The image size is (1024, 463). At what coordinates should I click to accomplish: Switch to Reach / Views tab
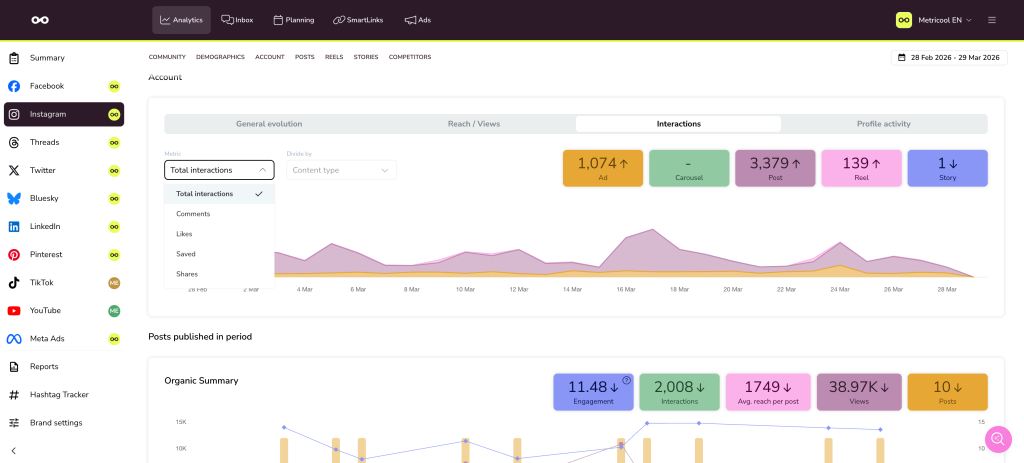474,124
